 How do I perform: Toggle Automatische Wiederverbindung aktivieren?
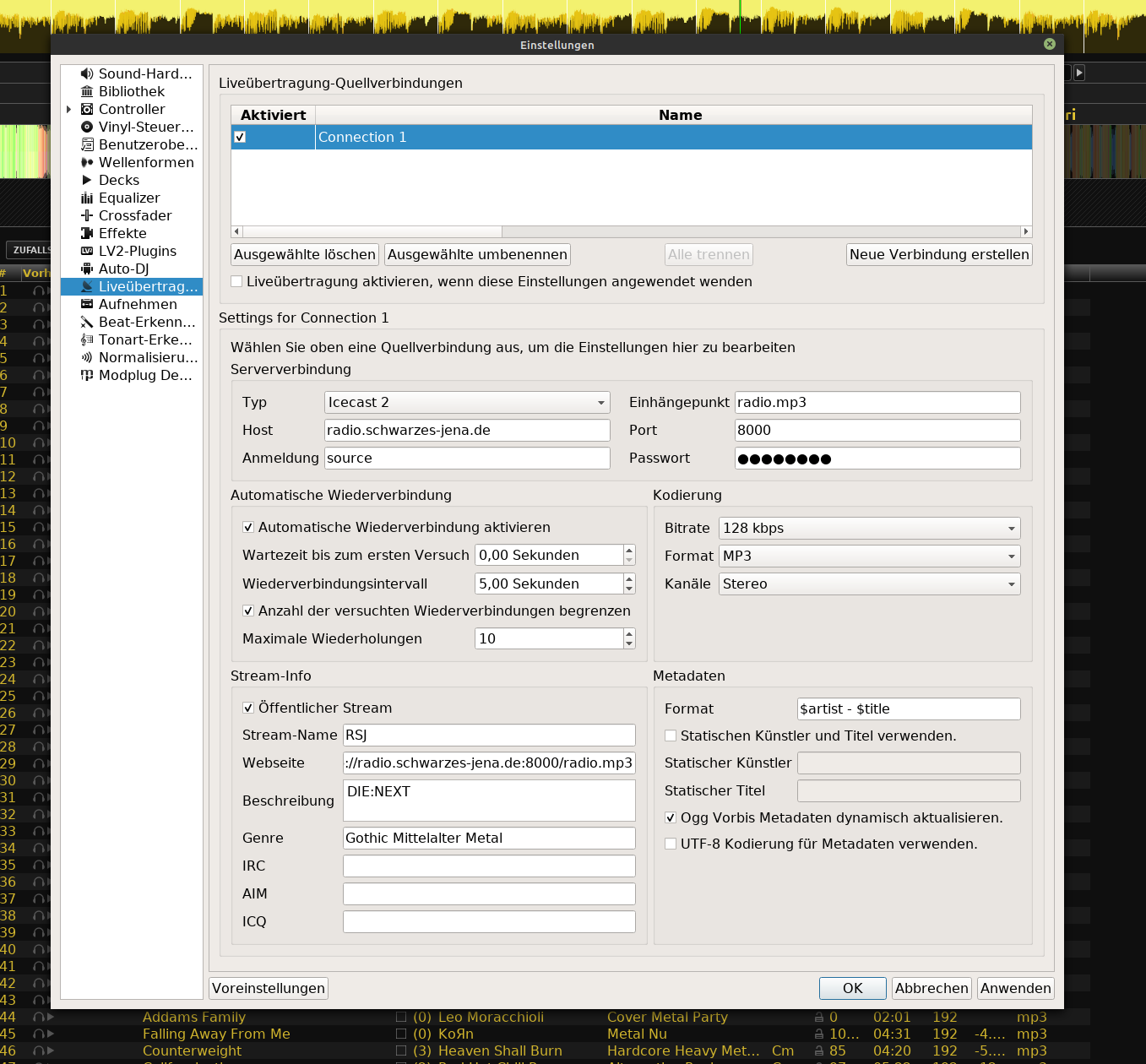click(248, 527)
